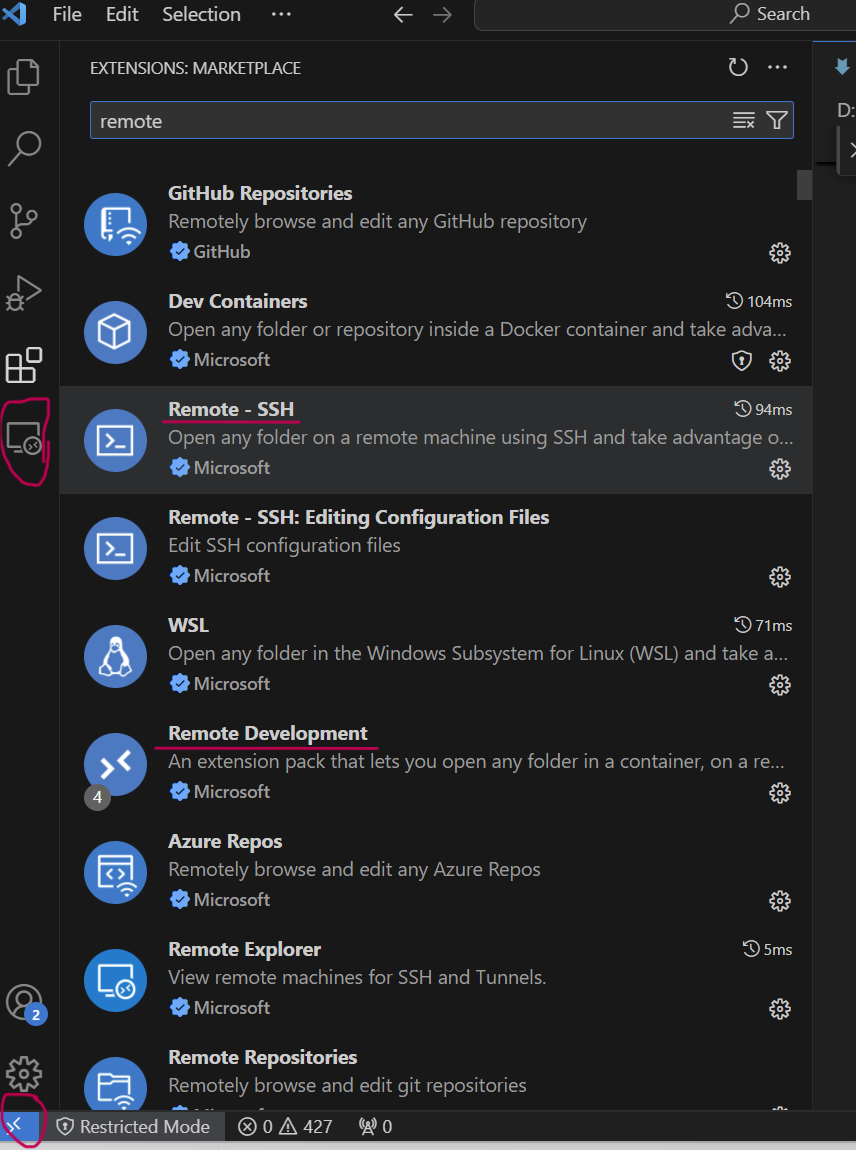Open Manage gear in activity bar
The height and width of the screenshot is (1150, 856).
click(23, 1074)
